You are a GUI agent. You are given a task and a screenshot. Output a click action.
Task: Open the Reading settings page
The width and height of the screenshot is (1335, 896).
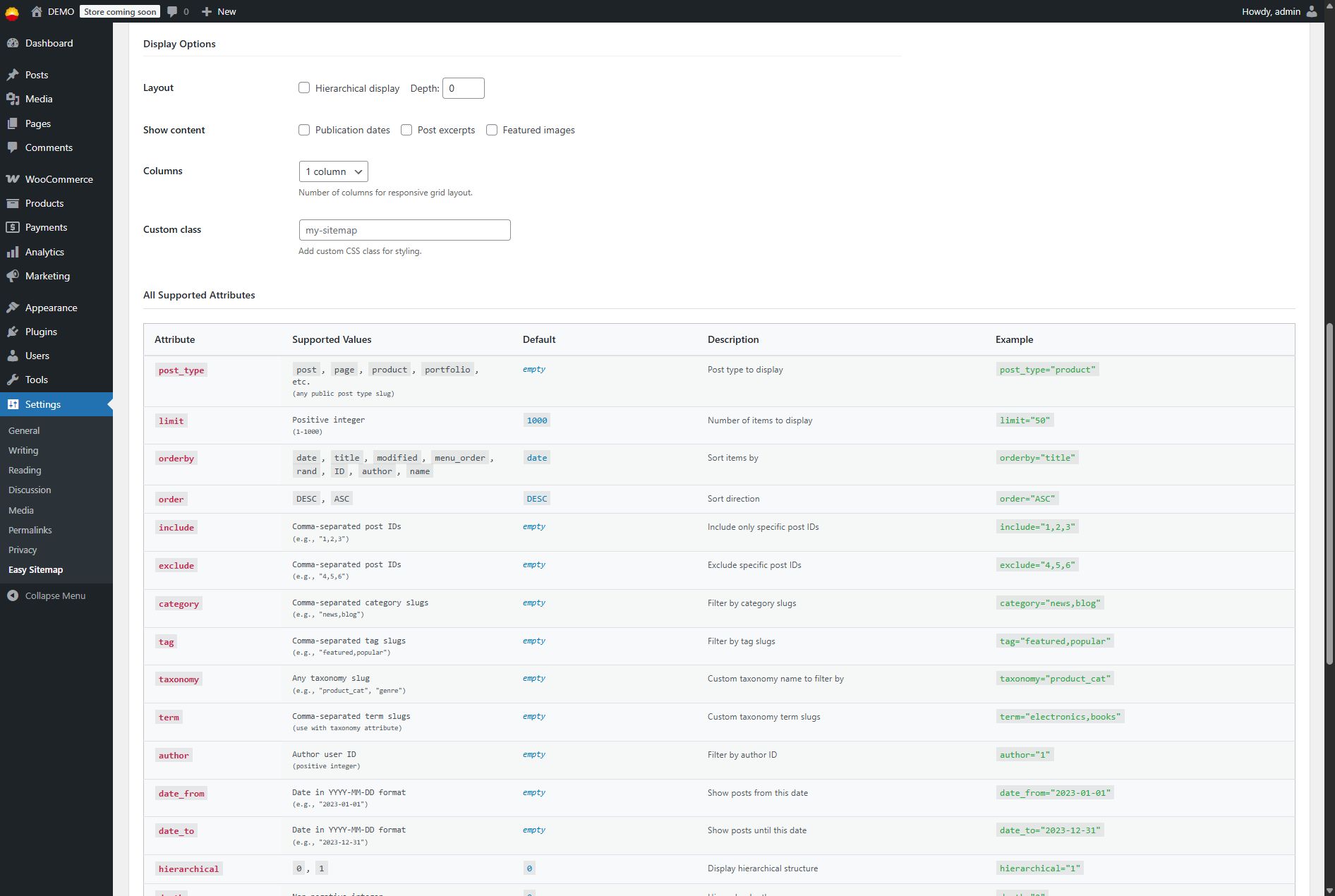25,470
